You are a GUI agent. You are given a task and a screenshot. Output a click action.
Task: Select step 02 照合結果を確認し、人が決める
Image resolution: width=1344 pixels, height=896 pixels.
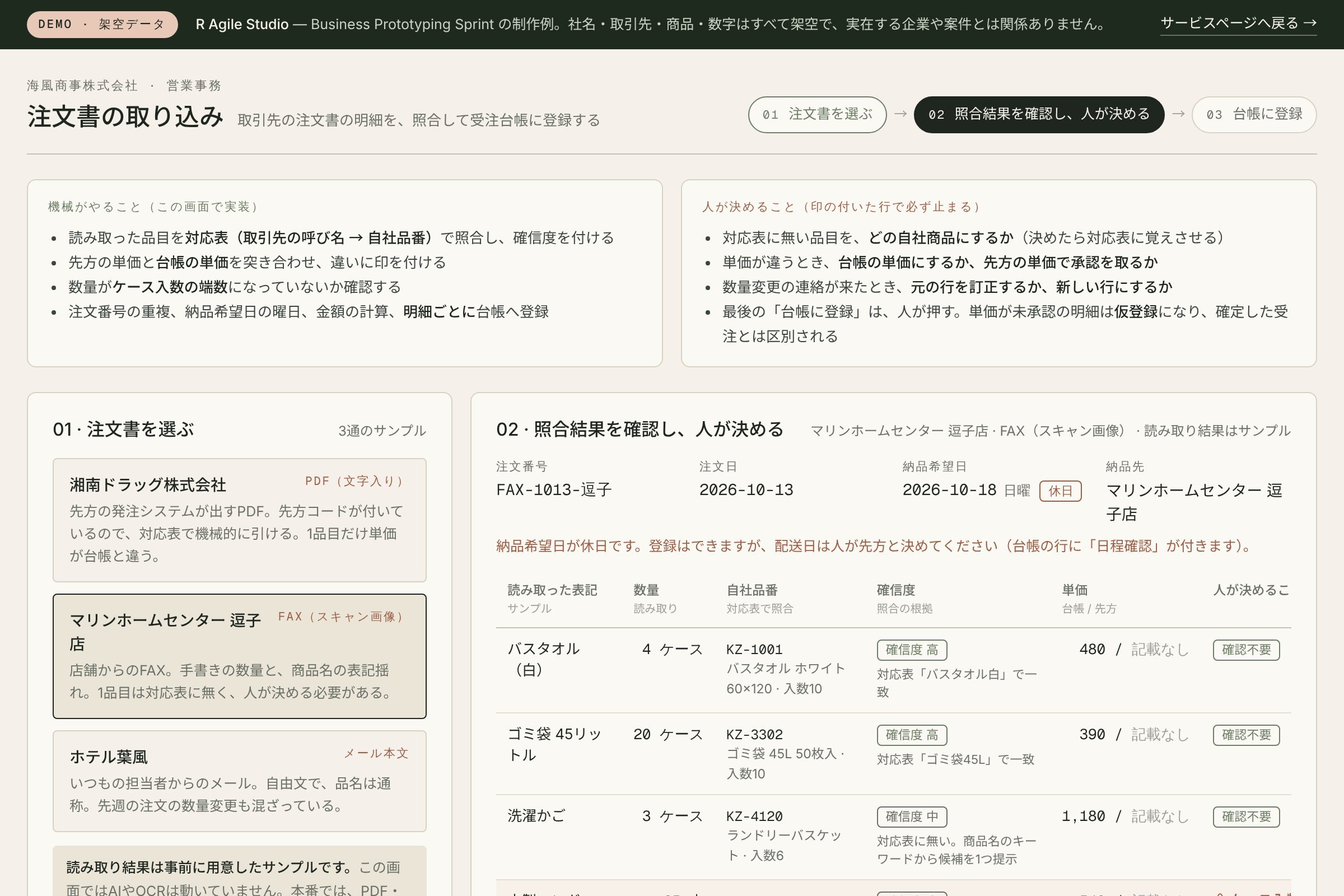click(x=1039, y=114)
